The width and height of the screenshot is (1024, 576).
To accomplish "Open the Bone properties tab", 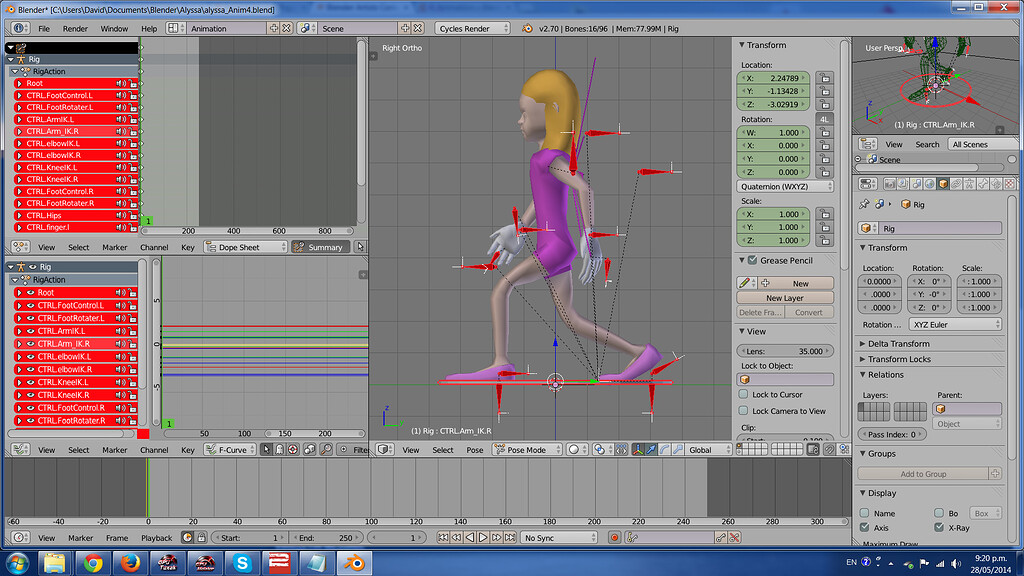I will coord(983,184).
